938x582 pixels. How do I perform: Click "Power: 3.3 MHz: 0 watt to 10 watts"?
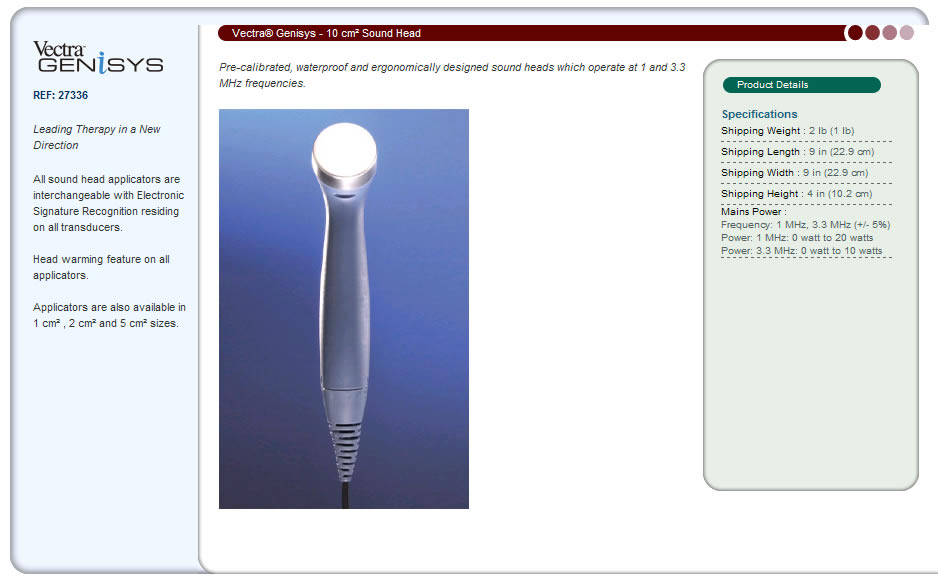click(x=802, y=251)
